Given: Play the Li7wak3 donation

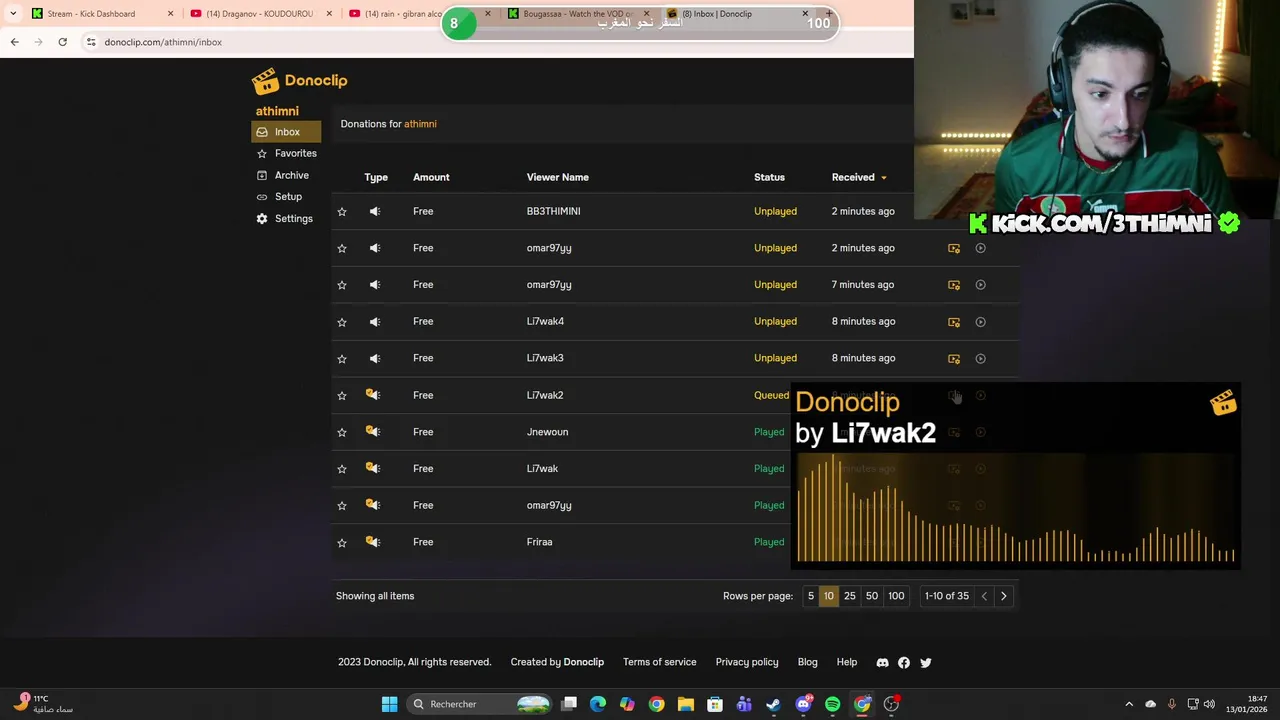Looking at the screenshot, I should [980, 358].
